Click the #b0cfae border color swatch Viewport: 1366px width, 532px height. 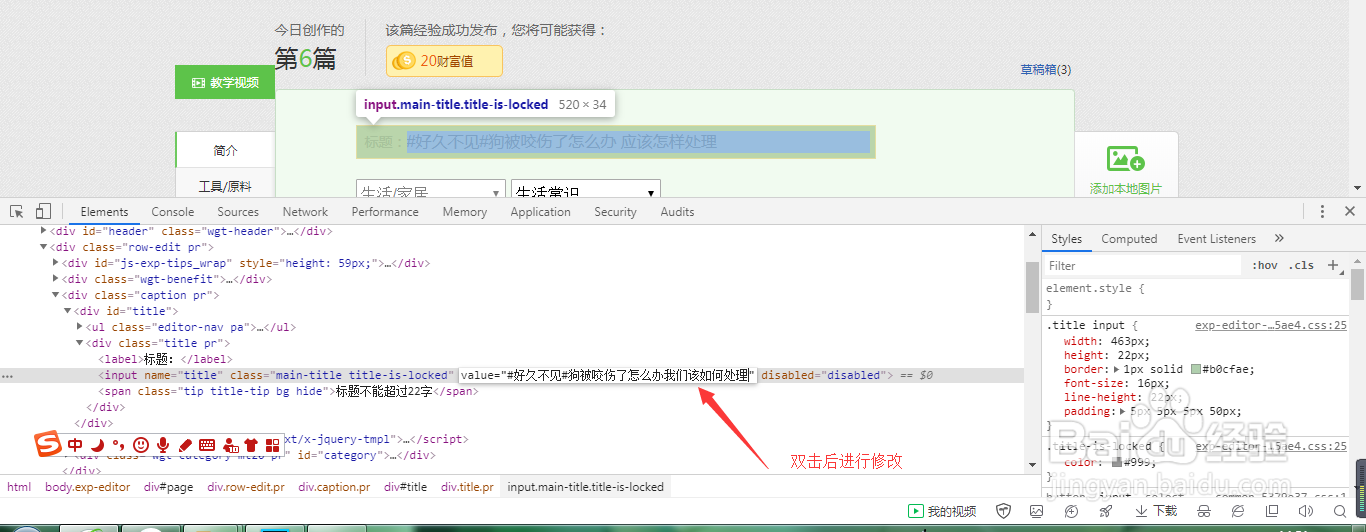tap(1195, 369)
